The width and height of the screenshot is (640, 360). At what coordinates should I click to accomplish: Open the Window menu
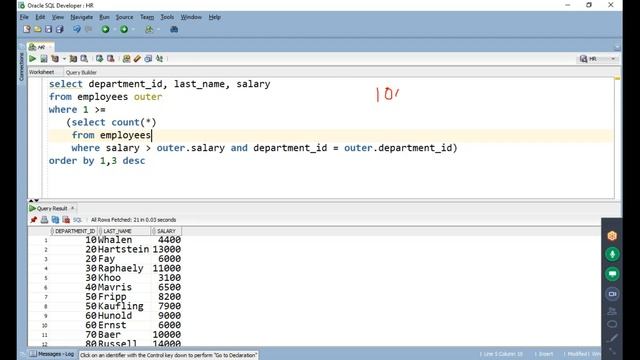(191, 17)
